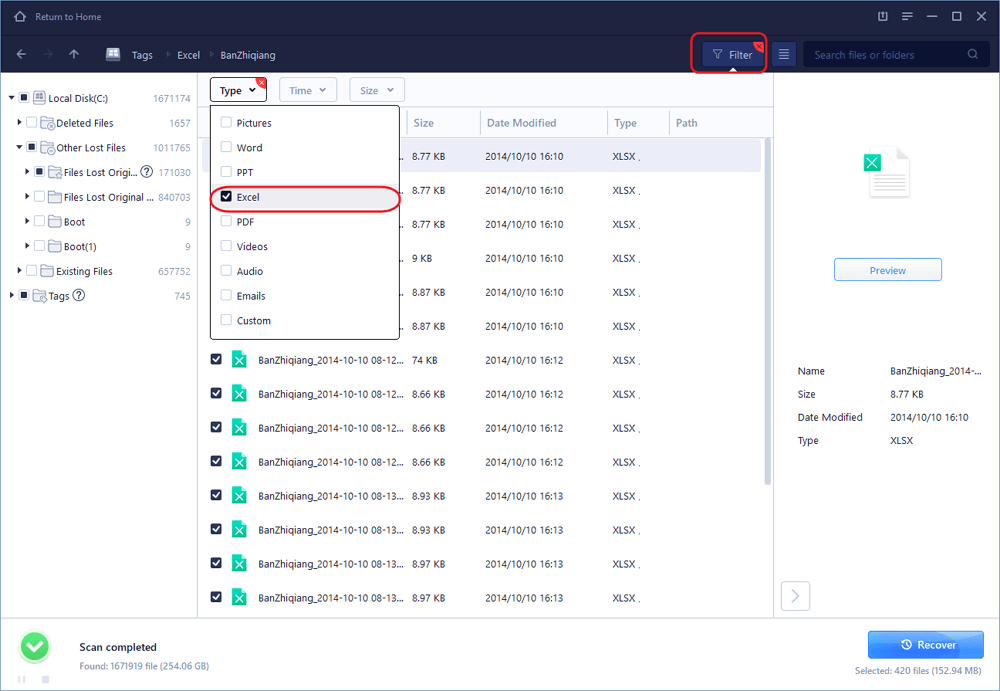This screenshot has height=691, width=1000.
Task: Pause the scan using pause icon
Action: (22, 680)
